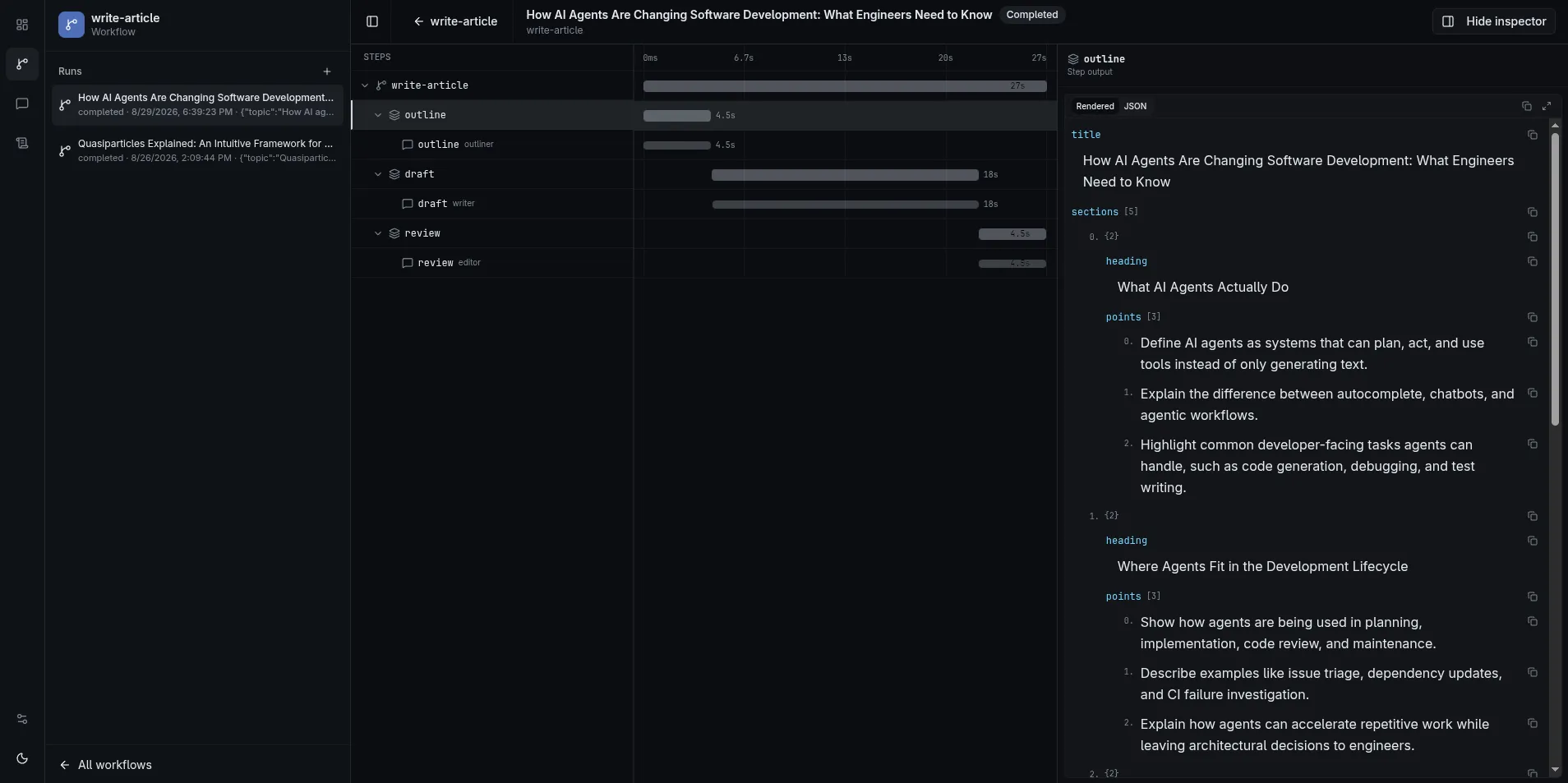Copy the 'Explain the difference between autocomplete' point
The height and width of the screenshot is (783, 1568).
[1533, 393]
